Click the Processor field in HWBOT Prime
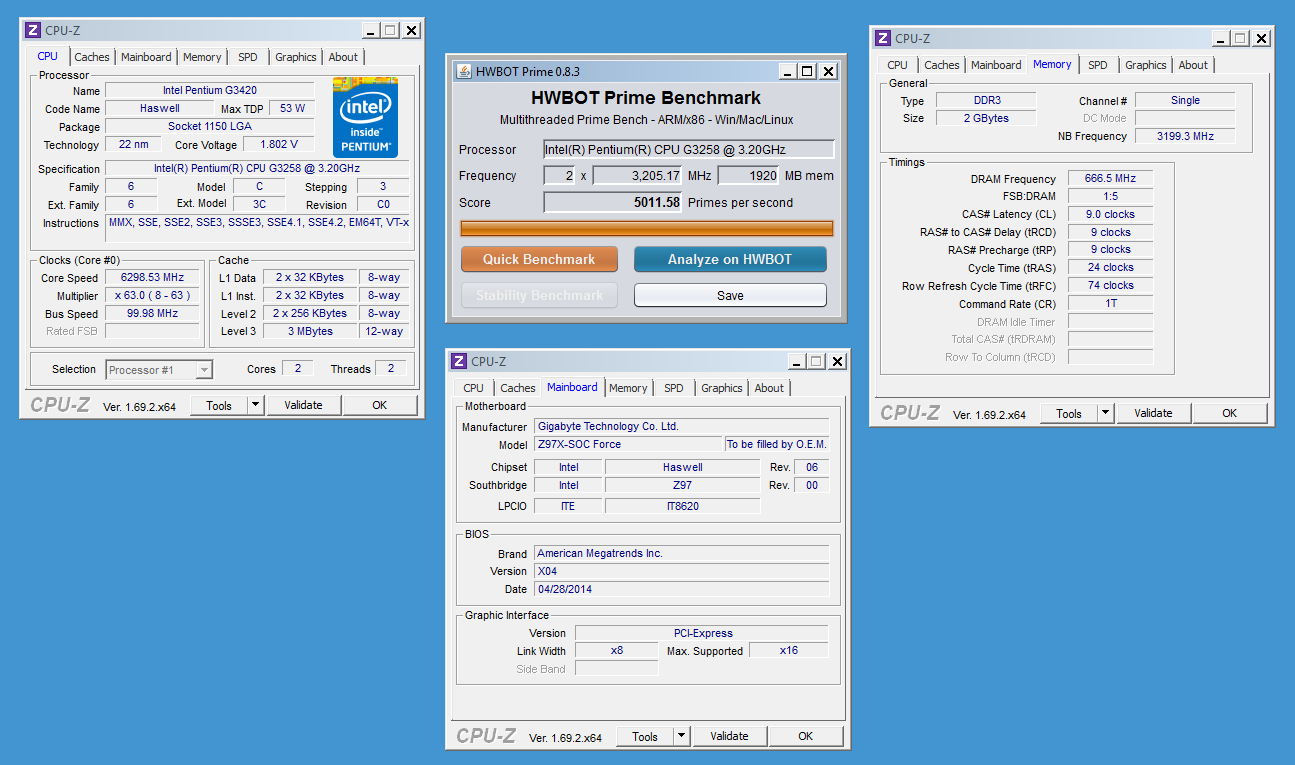The width and height of the screenshot is (1295, 765). click(689, 149)
